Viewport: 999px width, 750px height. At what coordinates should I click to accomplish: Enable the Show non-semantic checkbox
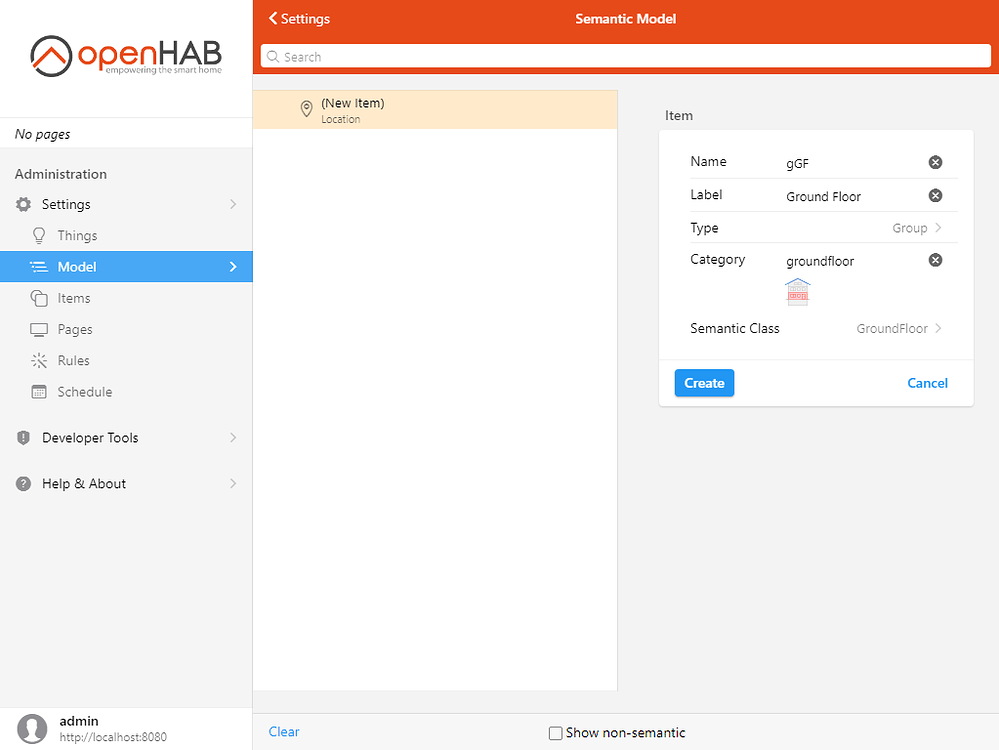pyautogui.click(x=555, y=733)
